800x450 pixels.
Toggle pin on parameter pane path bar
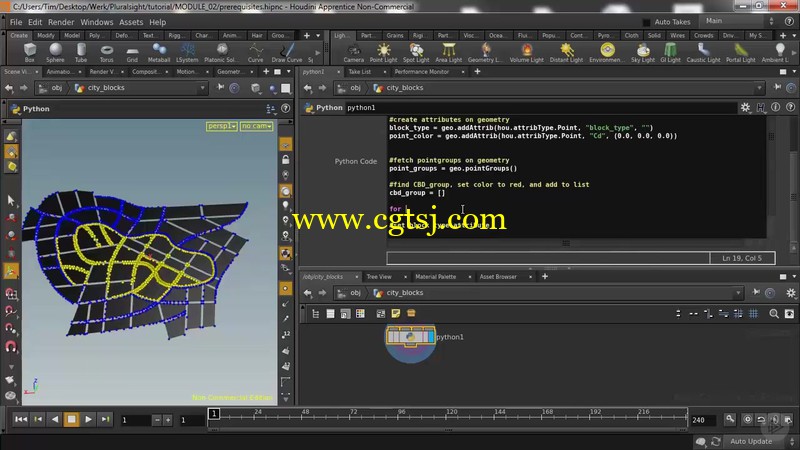coord(777,87)
